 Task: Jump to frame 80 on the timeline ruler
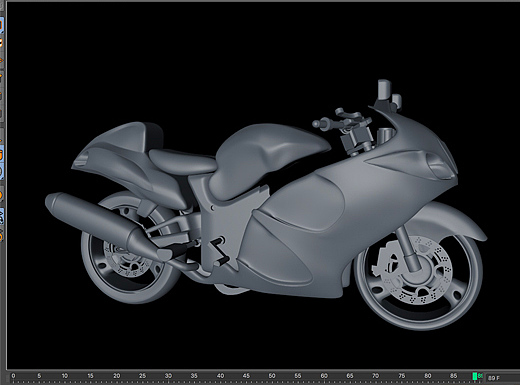(428, 376)
